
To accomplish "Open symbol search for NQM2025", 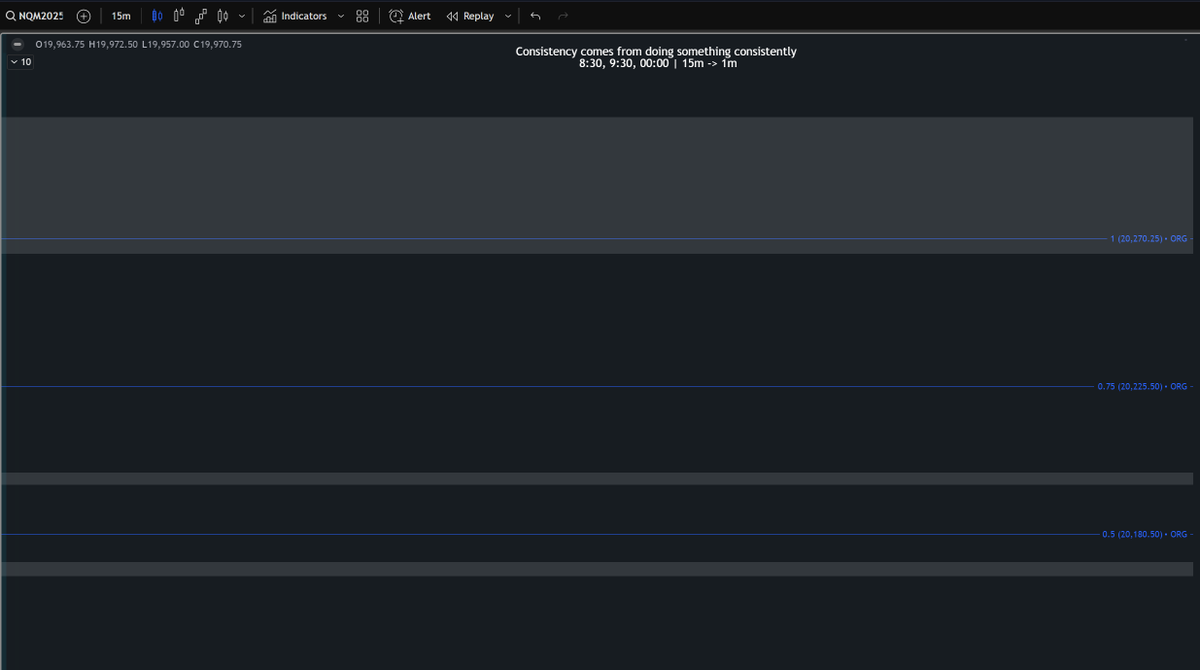I will (x=35, y=16).
